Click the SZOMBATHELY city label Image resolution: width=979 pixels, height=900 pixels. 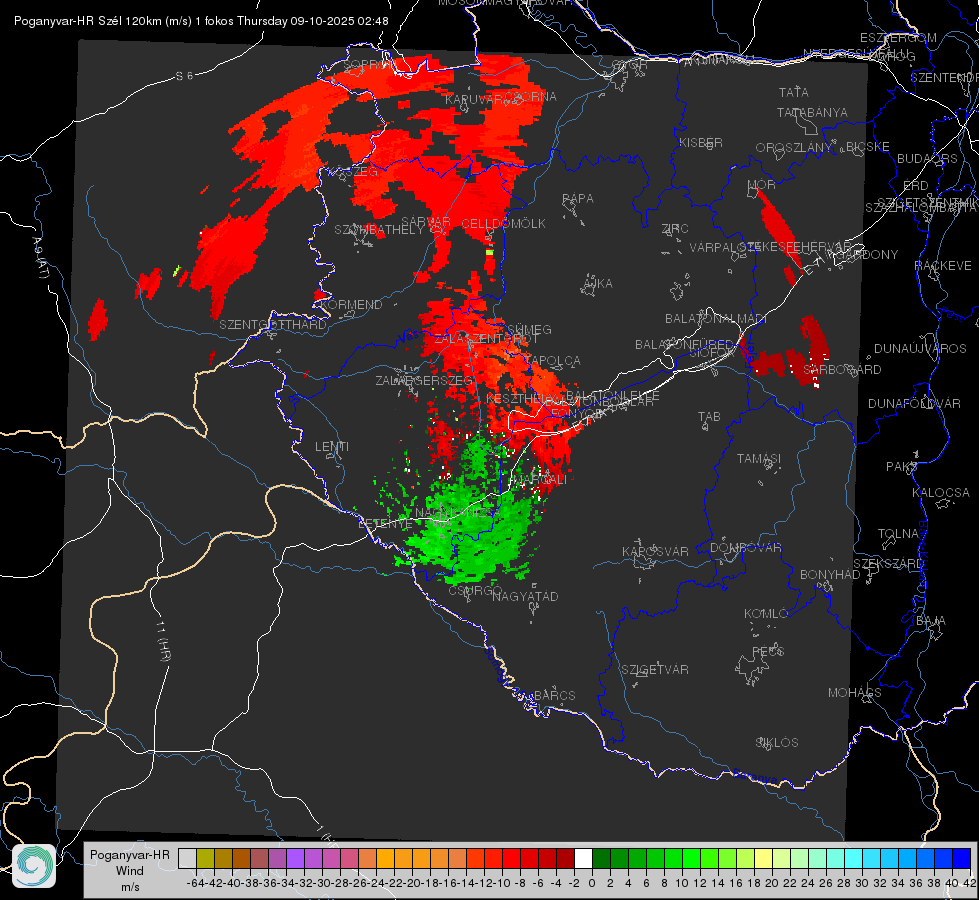379,230
